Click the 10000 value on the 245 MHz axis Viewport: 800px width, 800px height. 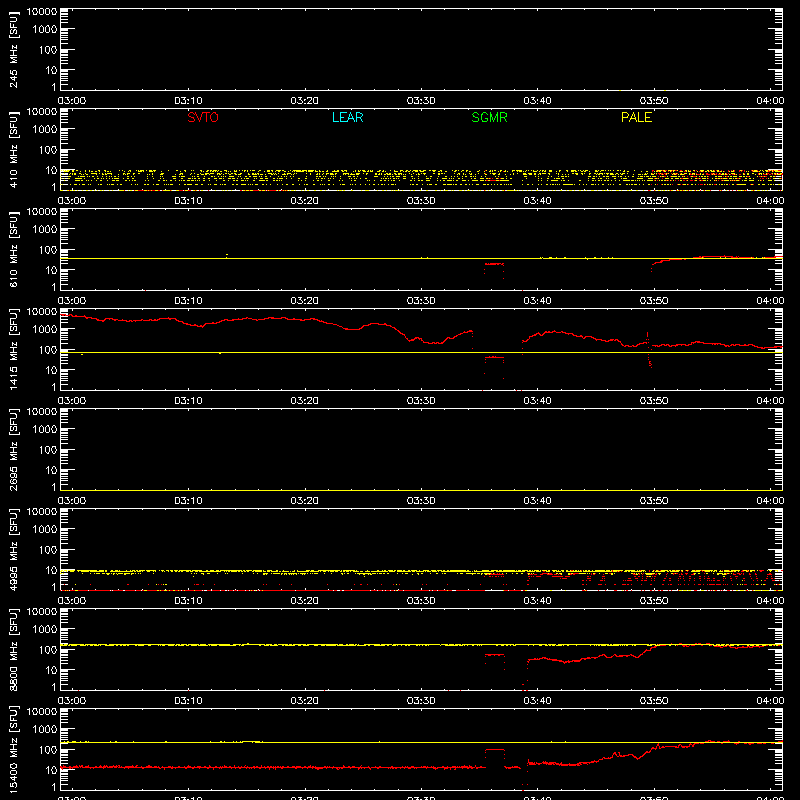[42, 12]
